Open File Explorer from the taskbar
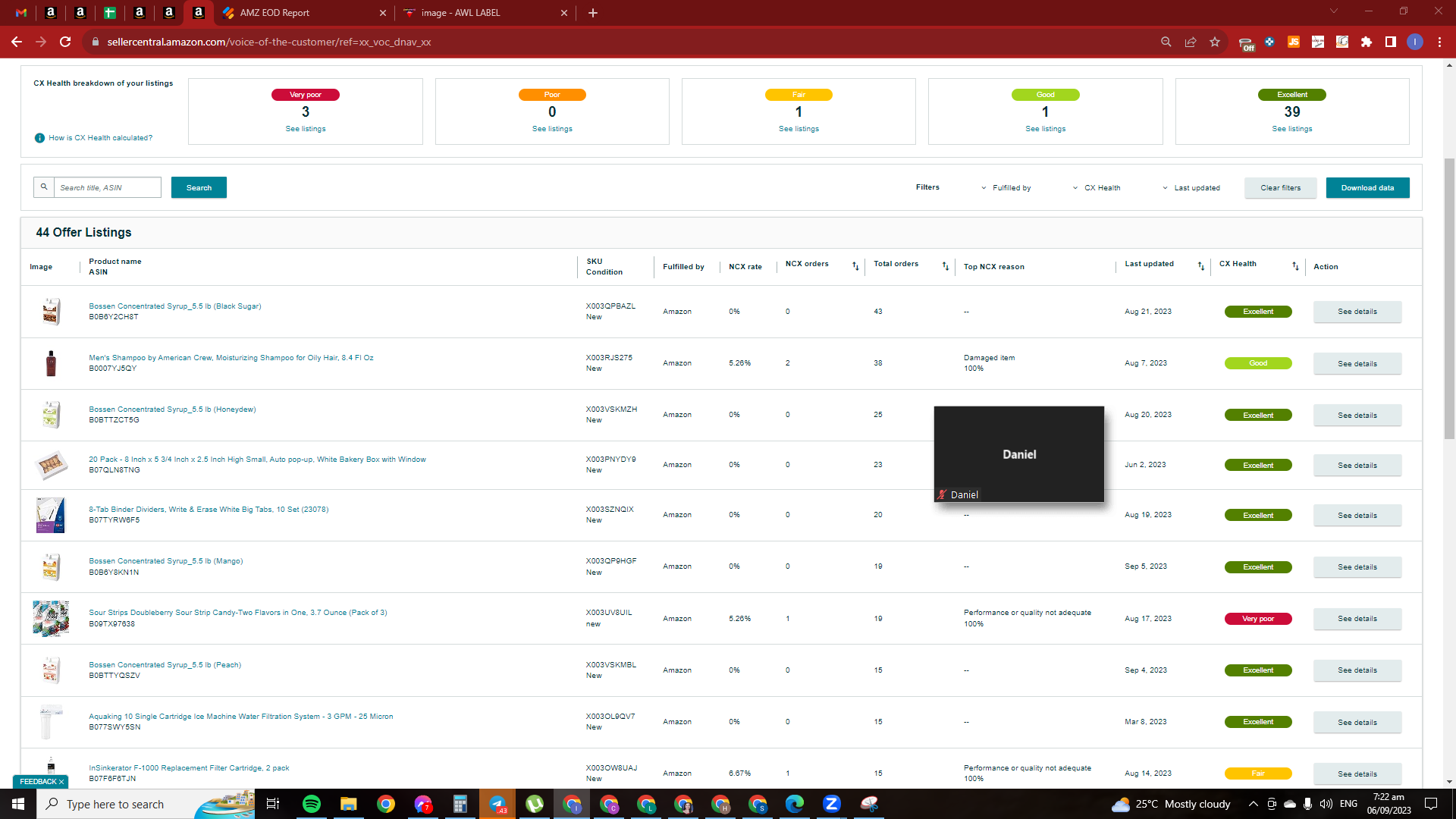The image size is (1456, 819). coord(348,804)
